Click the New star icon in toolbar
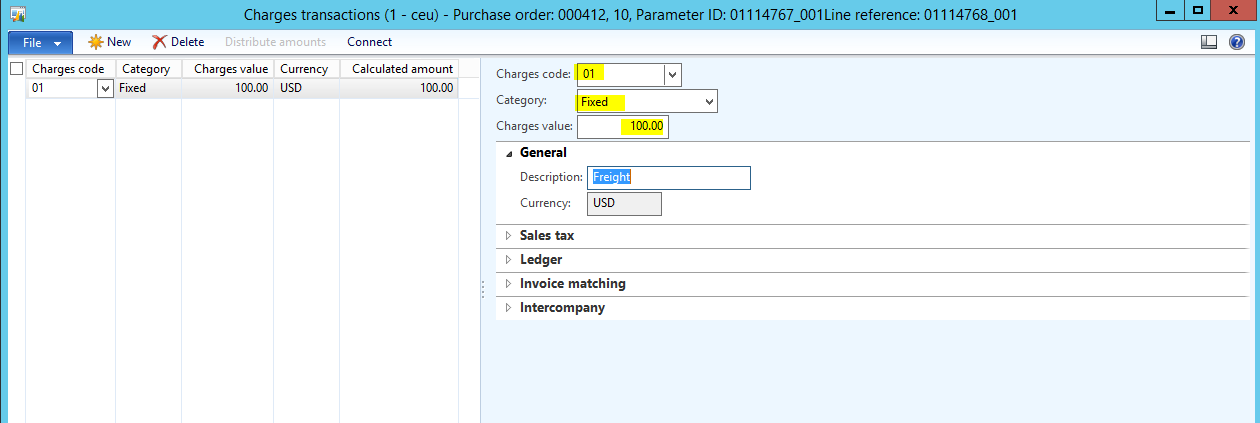 coord(96,42)
